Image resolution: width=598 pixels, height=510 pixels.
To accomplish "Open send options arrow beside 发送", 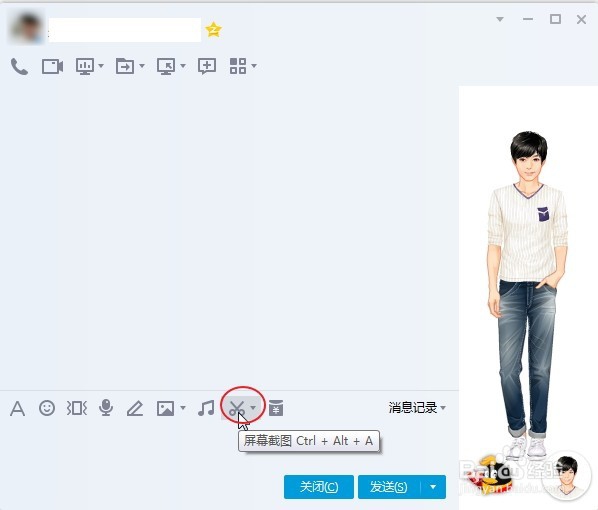I will tap(433, 487).
